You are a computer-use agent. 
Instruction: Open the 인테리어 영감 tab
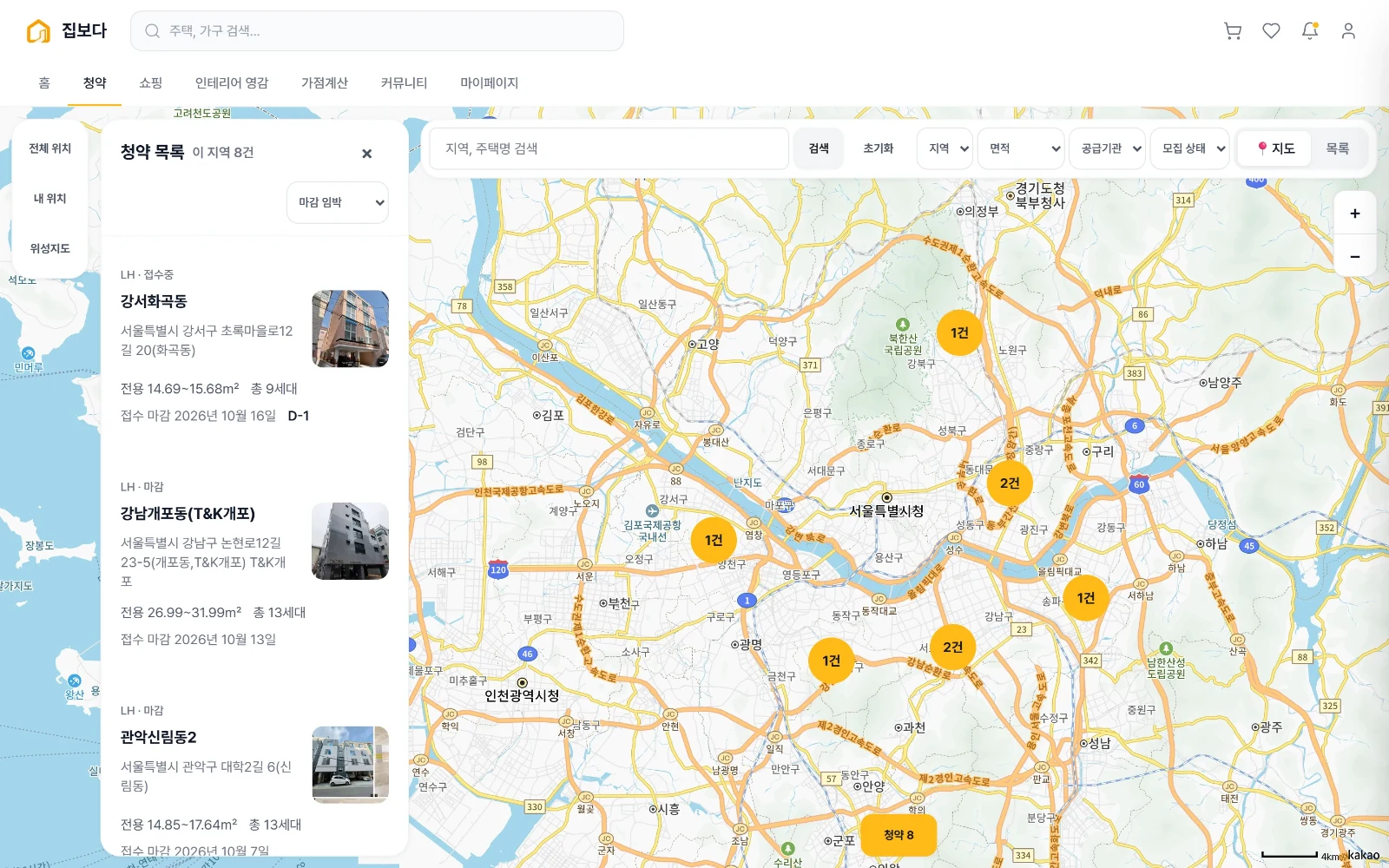232,83
